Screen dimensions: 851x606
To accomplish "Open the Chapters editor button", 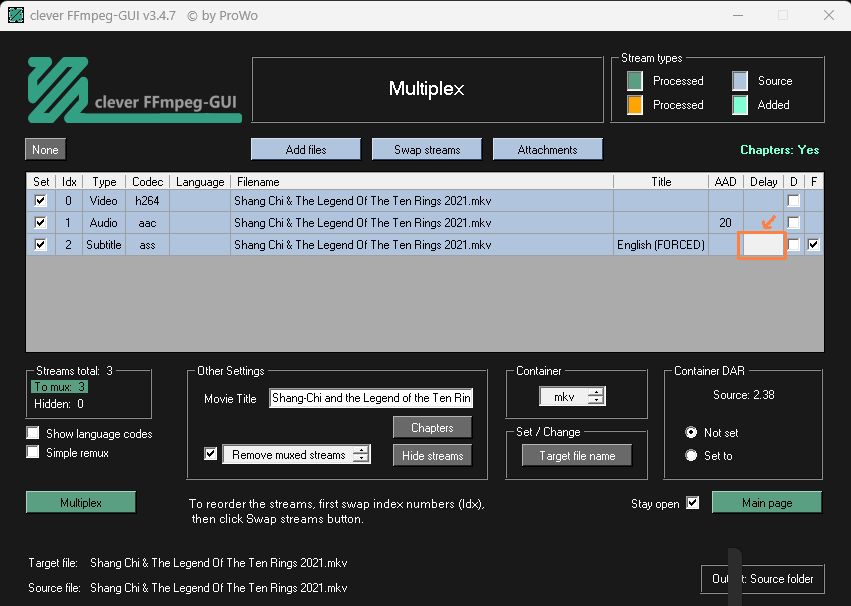I will coord(432,428).
